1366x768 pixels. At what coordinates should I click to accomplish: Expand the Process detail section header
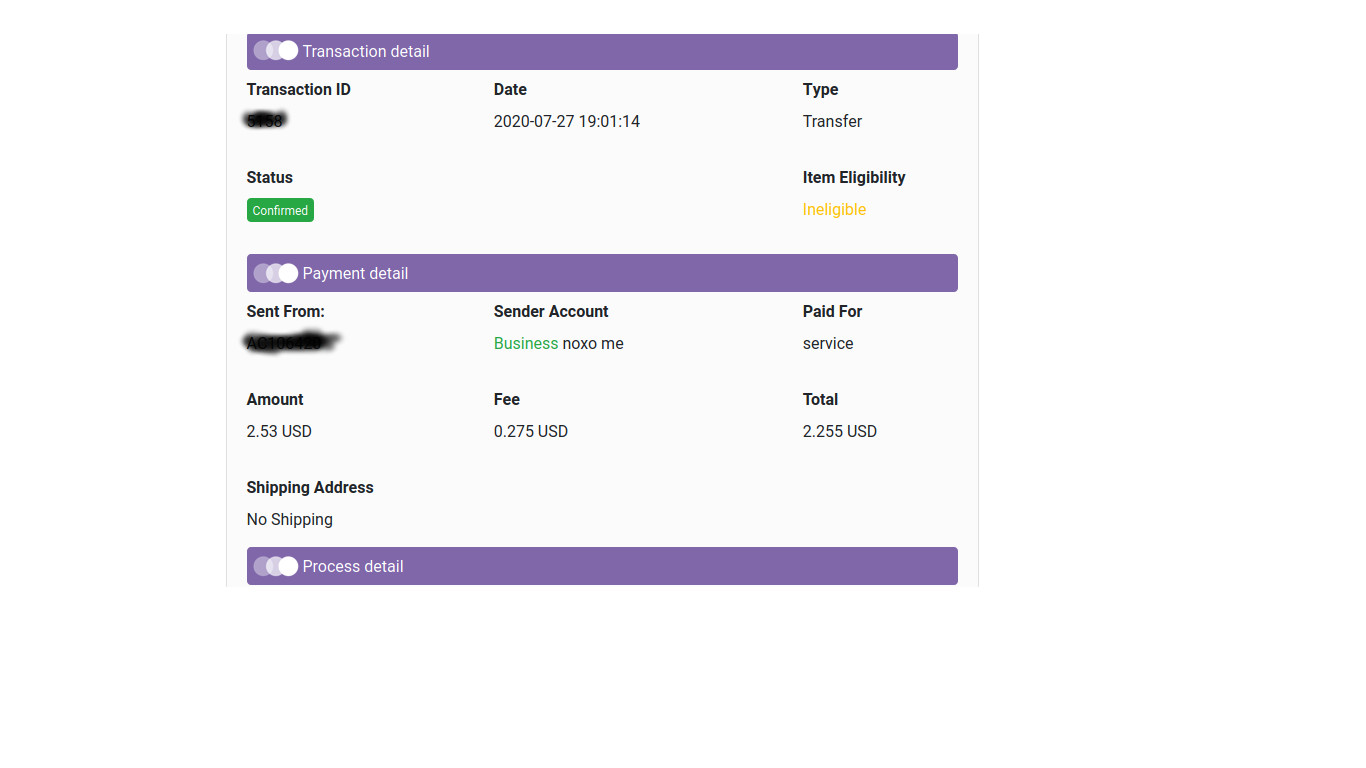click(x=602, y=566)
